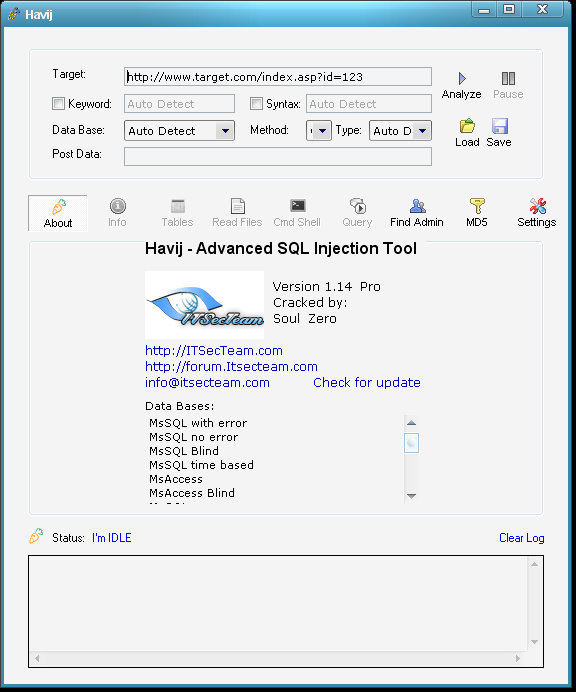
Task: Click the log scroll right arrow
Action: point(518,658)
